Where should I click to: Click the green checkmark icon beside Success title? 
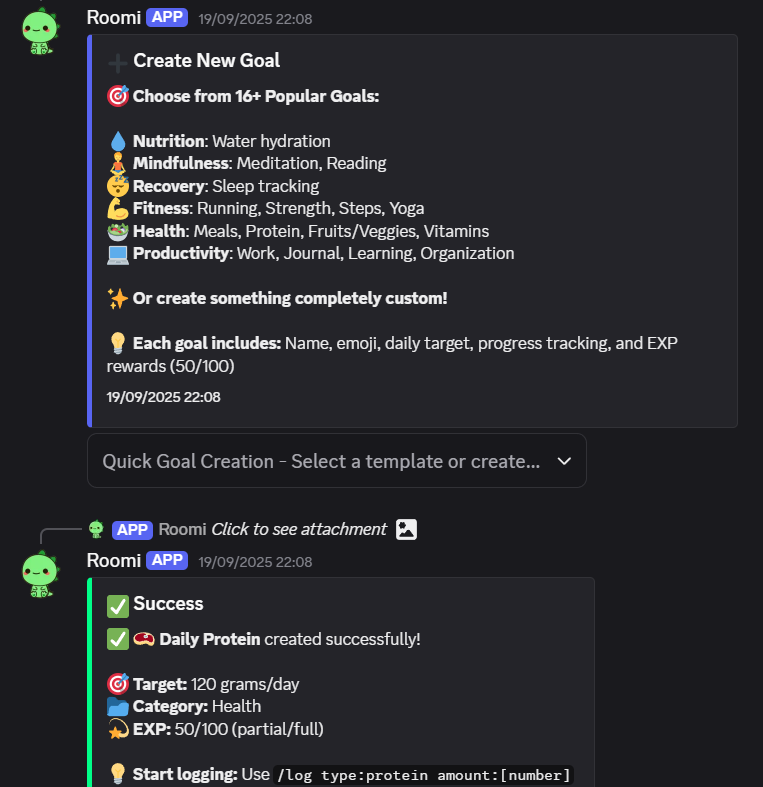click(118, 604)
